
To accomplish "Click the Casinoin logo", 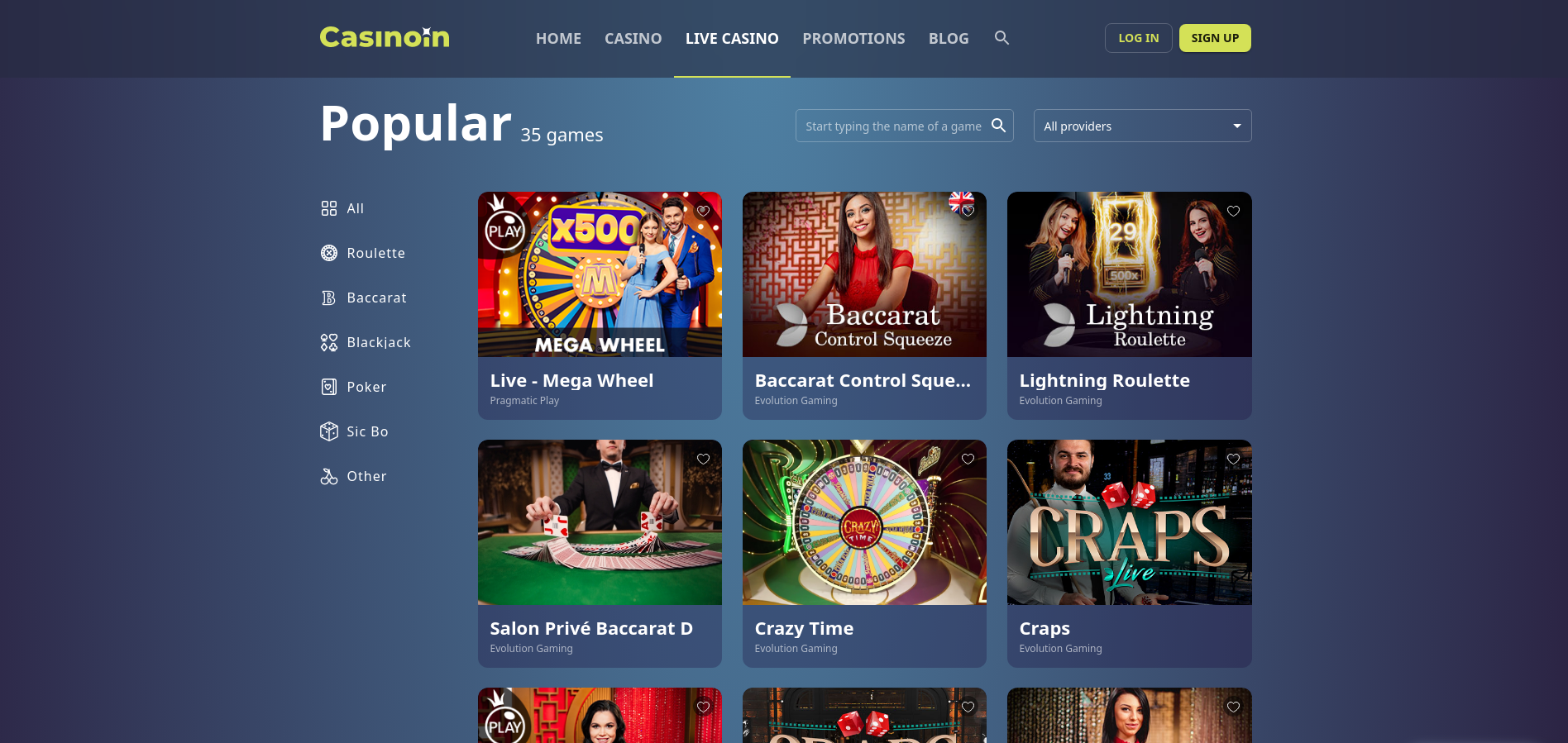I will click(385, 37).
